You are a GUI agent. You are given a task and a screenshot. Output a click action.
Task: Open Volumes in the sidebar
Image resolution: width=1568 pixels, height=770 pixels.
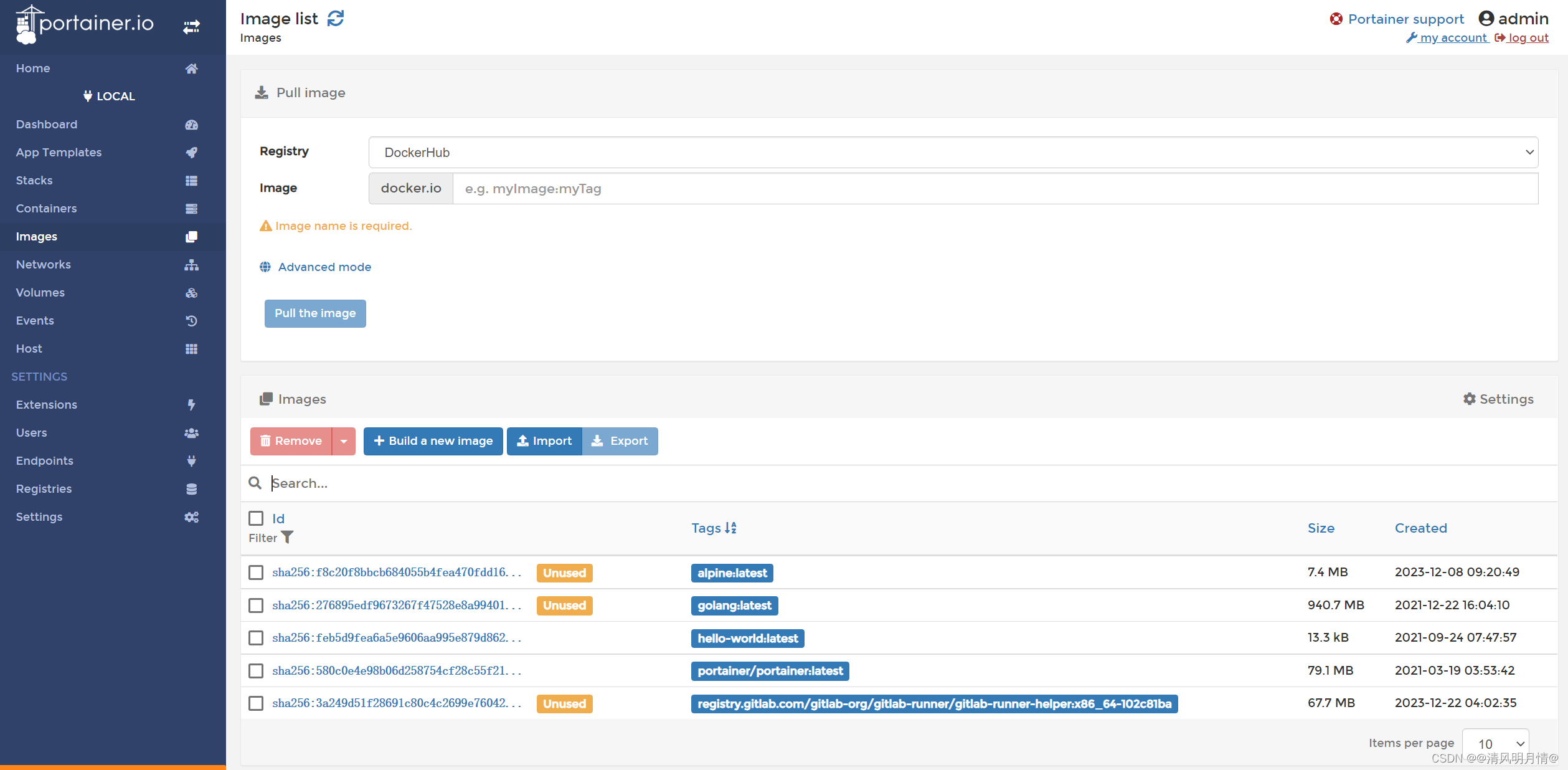pyautogui.click(x=113, y=293)
